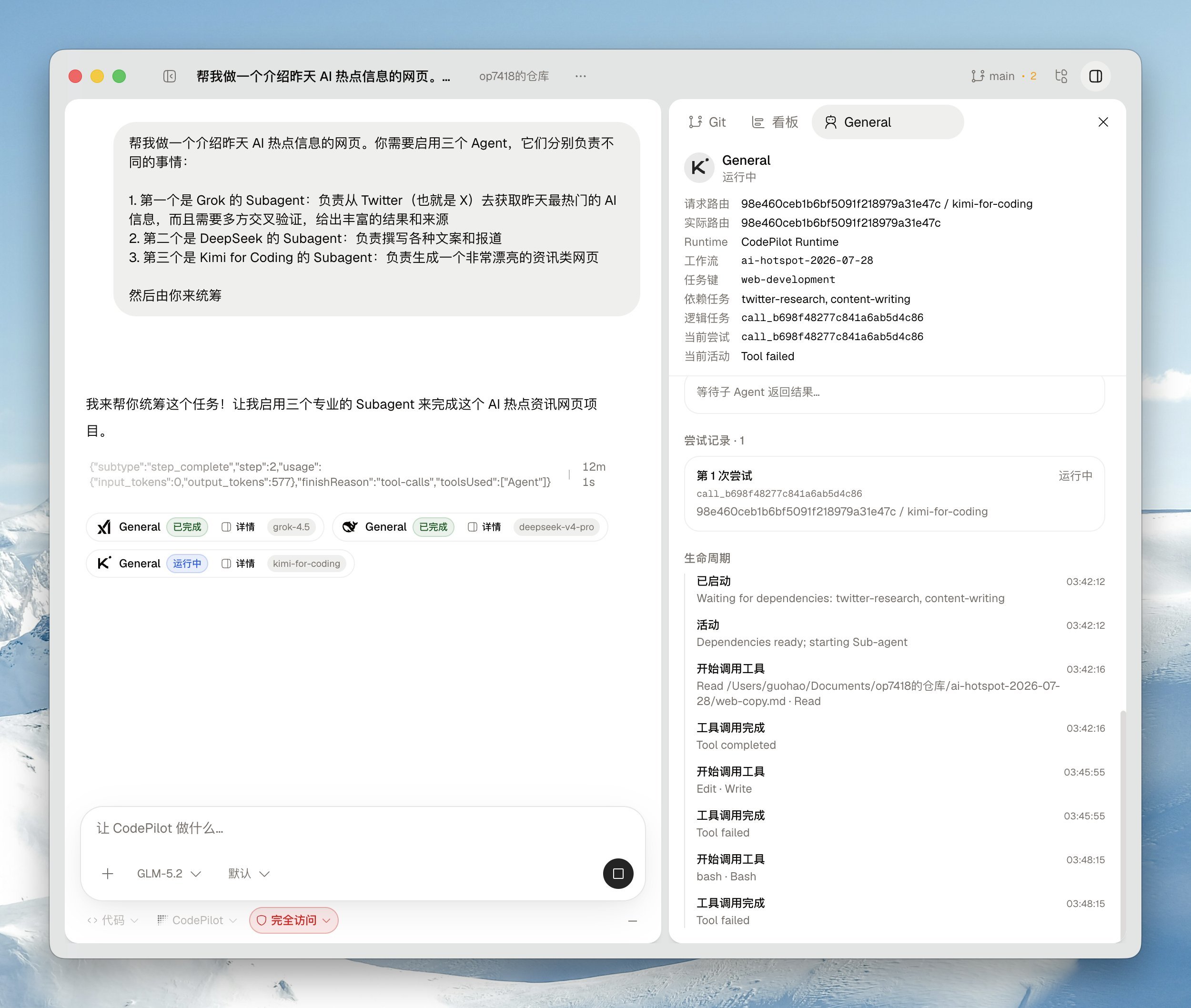
Task: Click the kimi-for-coding model tag in chat
Action: (306, 564)
